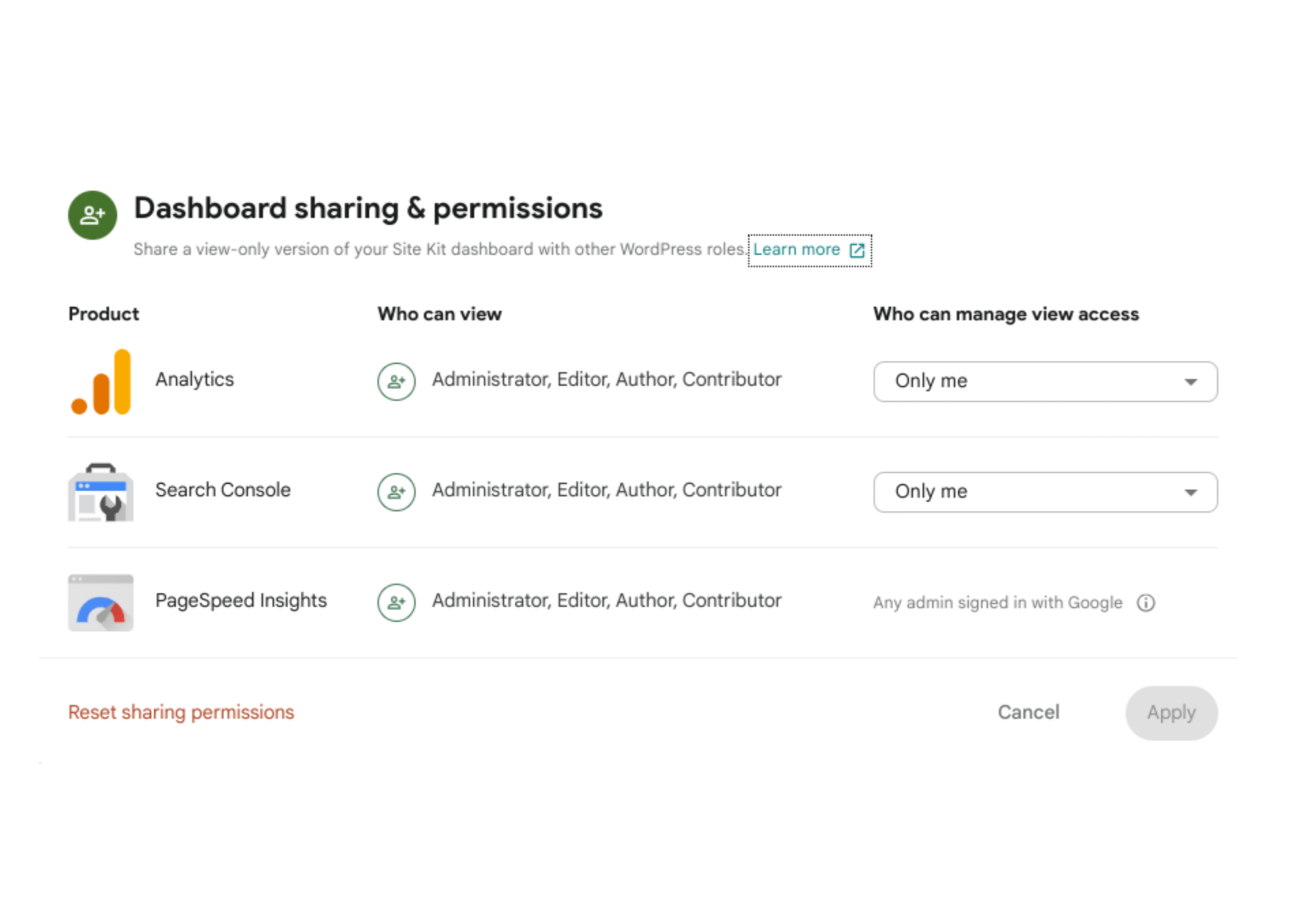Edit Analytics viewers via add-user icon
This screenshot has height=924, width=1314.
[x=396, y=382]
